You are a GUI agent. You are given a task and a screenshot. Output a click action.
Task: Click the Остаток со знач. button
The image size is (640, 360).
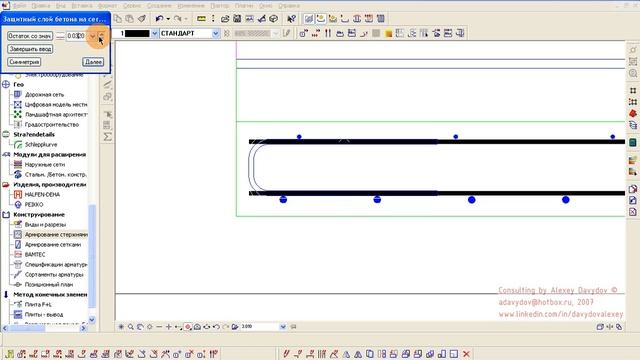[30, 36]
